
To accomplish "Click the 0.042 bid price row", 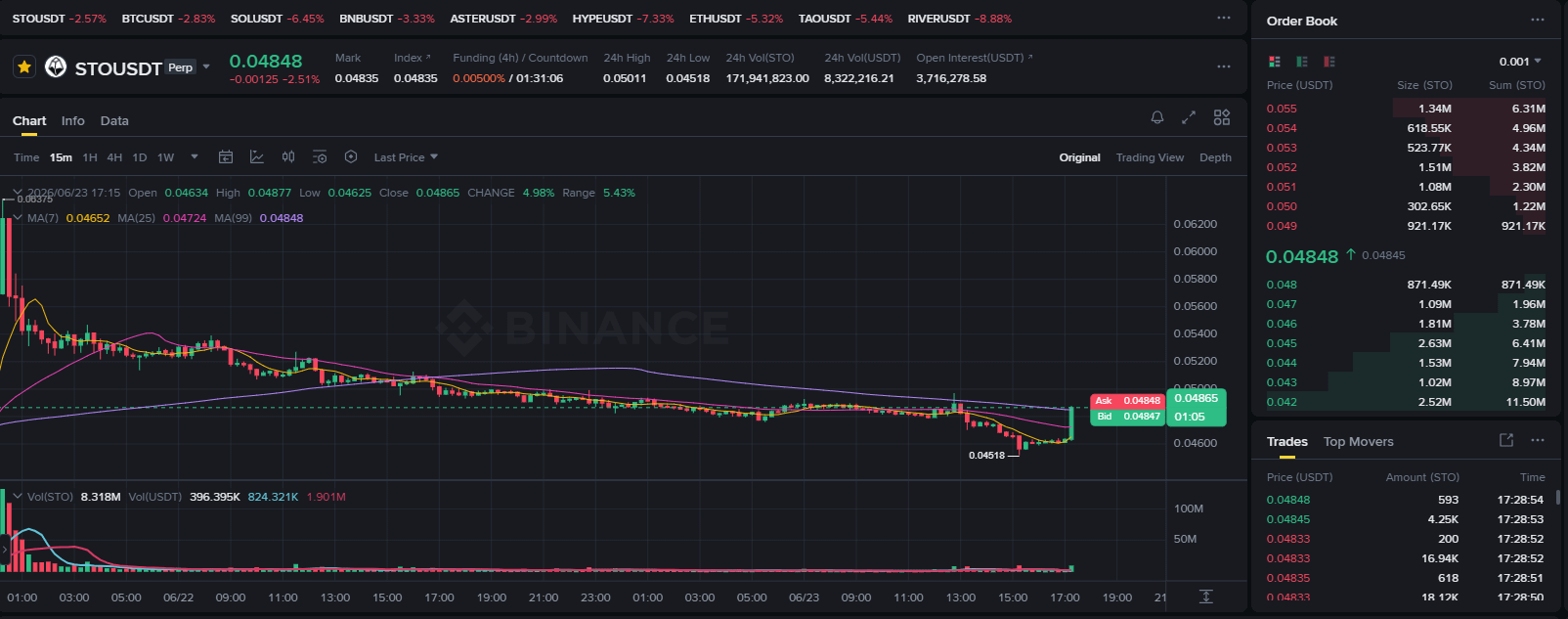I will point(1406,402).
